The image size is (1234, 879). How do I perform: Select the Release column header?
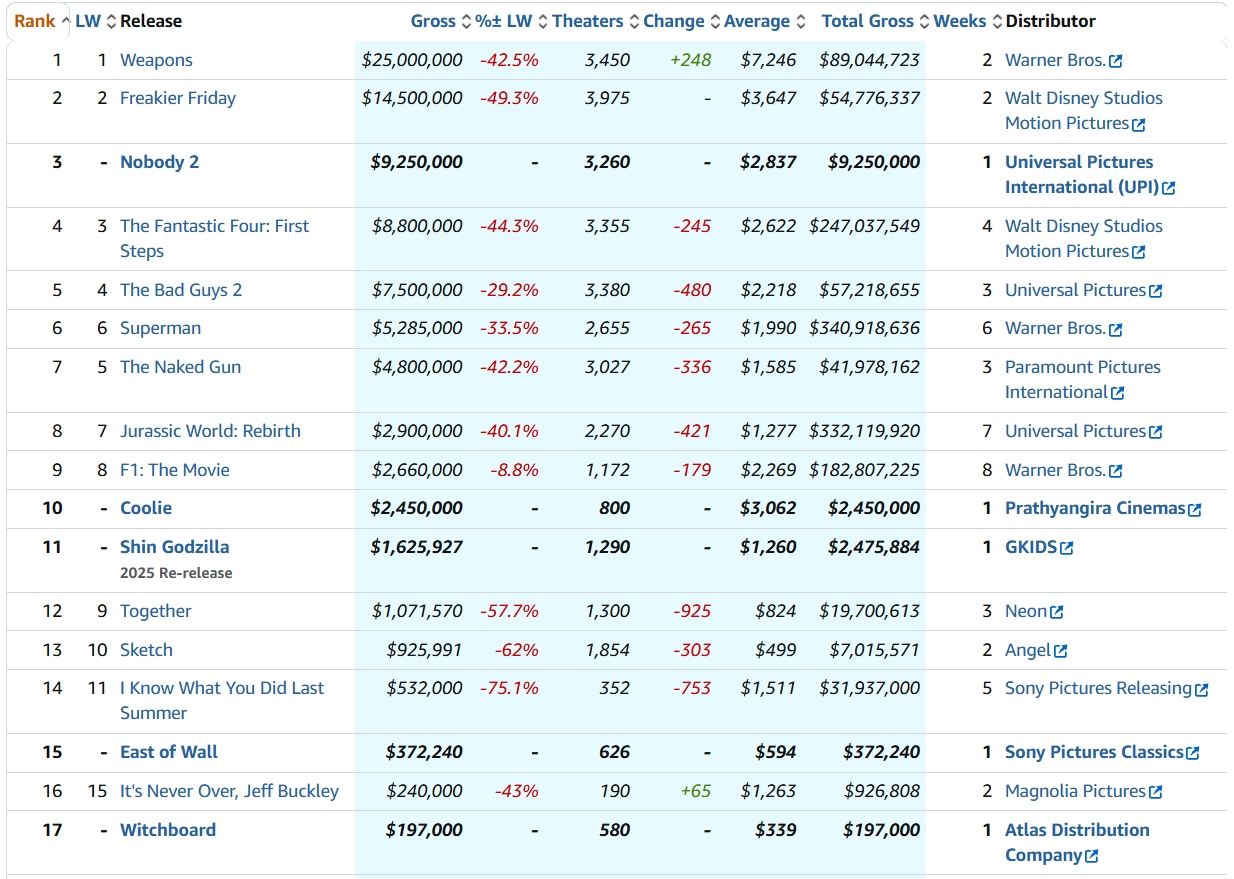point(151,21)
